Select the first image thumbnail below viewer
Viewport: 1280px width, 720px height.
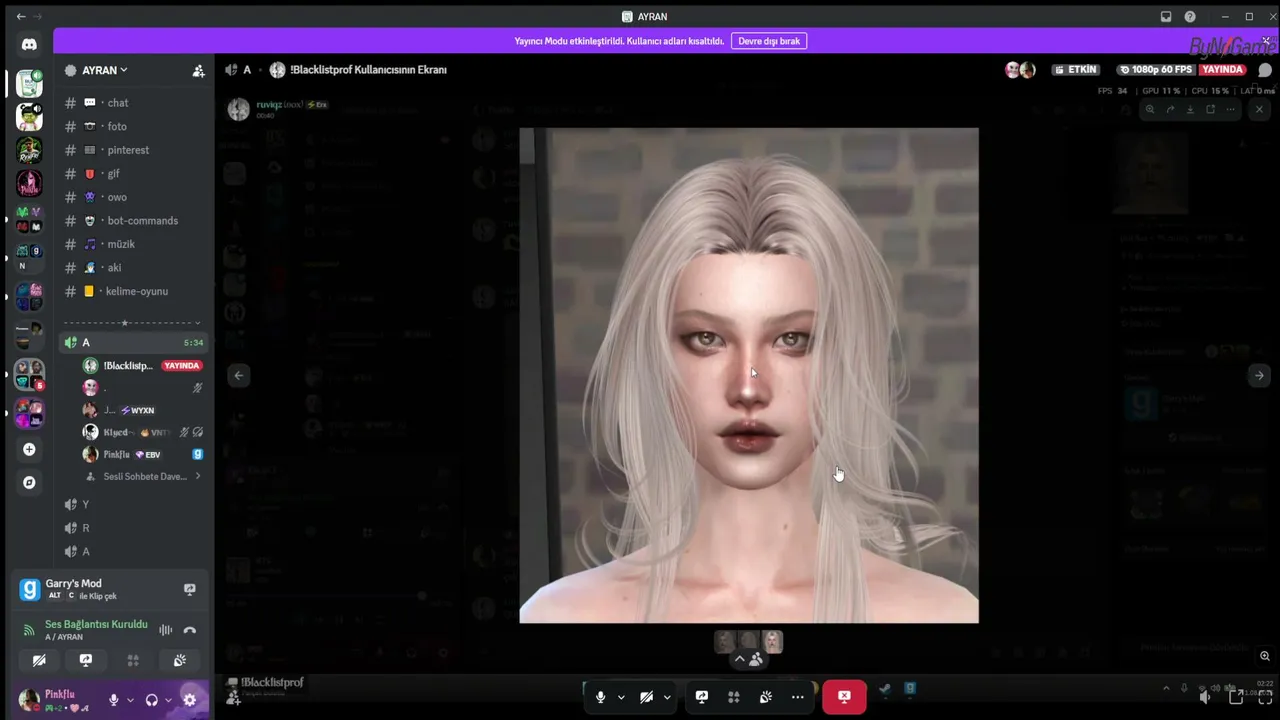(725, 641)
